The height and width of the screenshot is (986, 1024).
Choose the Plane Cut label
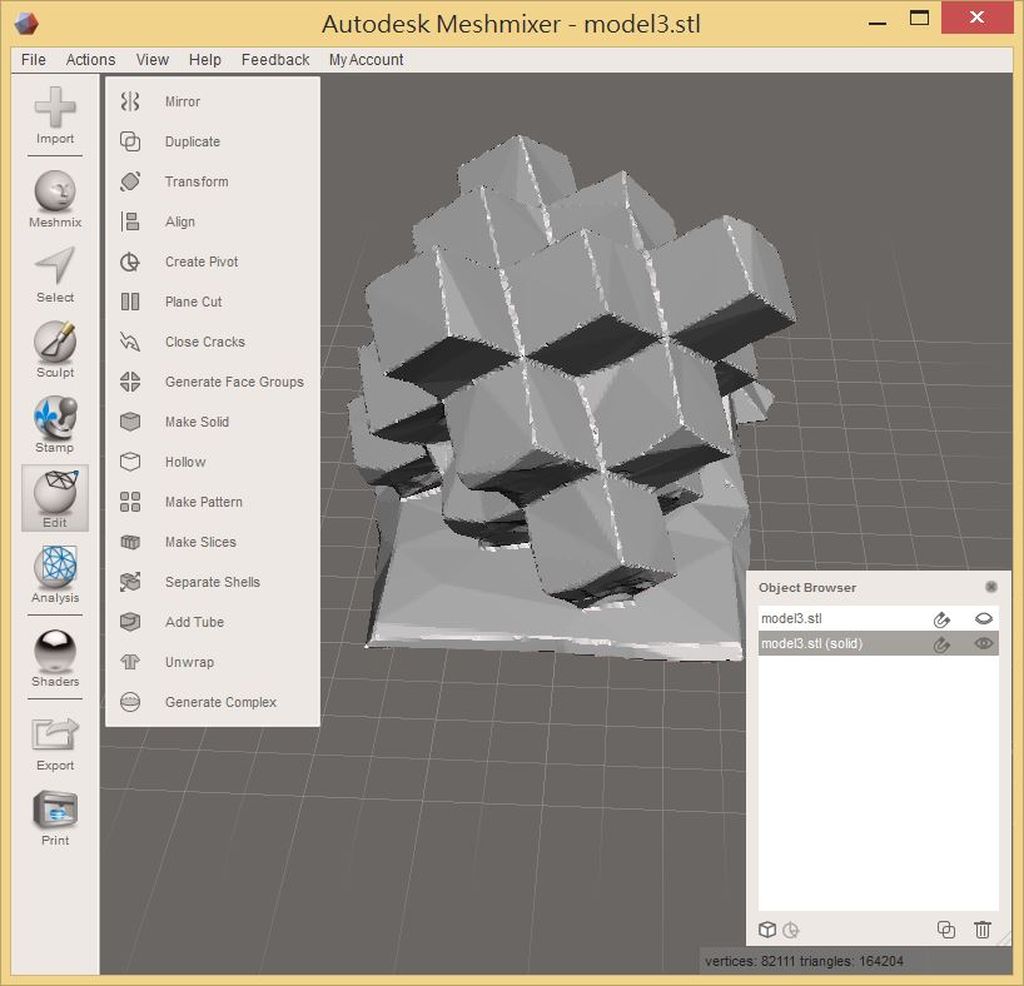[193, 302]
